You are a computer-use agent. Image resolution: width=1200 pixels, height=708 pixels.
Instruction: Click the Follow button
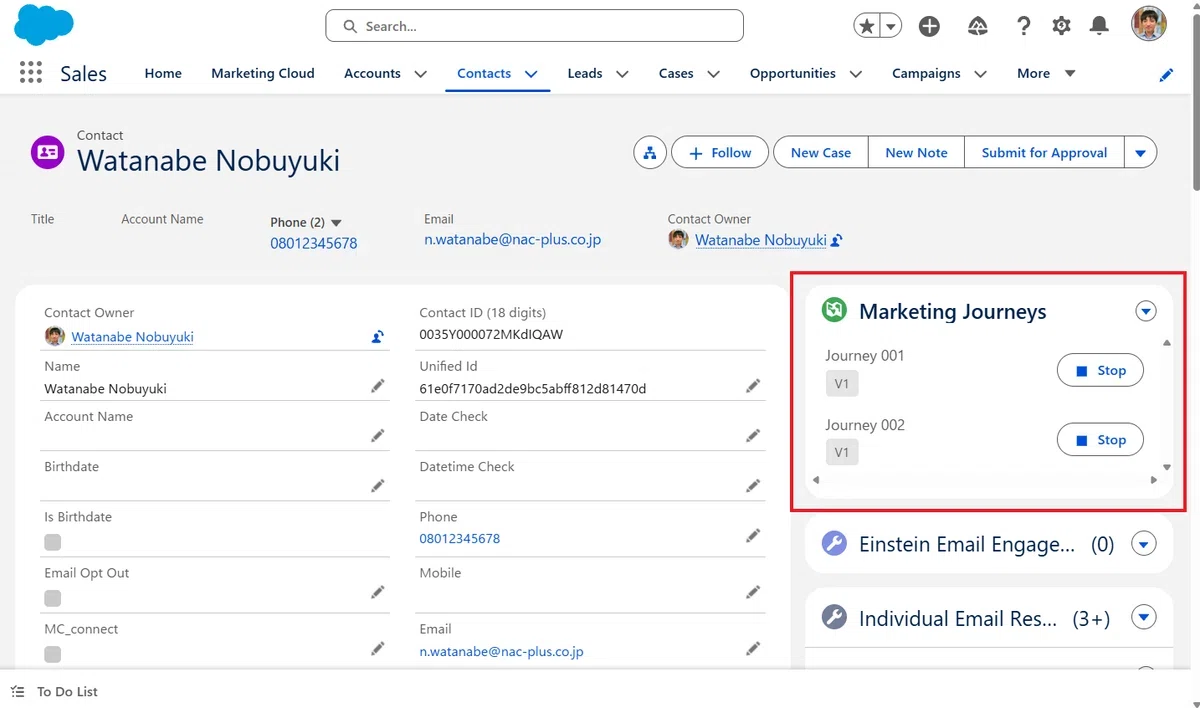pyautogui.click(x=720, y=153)
